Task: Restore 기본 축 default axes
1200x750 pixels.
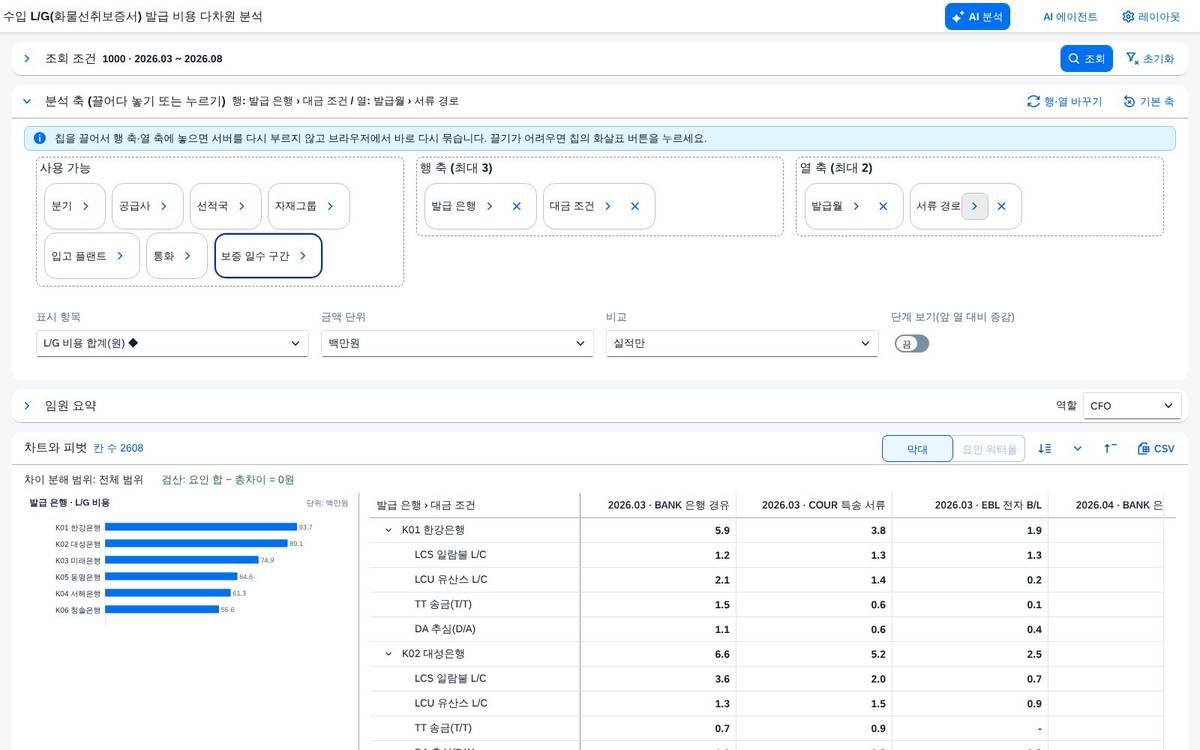Action: (x=1148, y=101)
